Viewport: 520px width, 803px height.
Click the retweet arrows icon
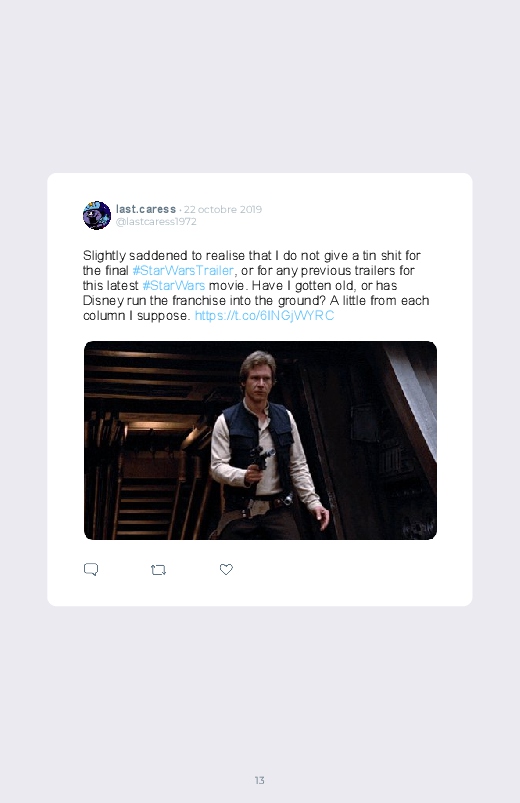[158, 569]
